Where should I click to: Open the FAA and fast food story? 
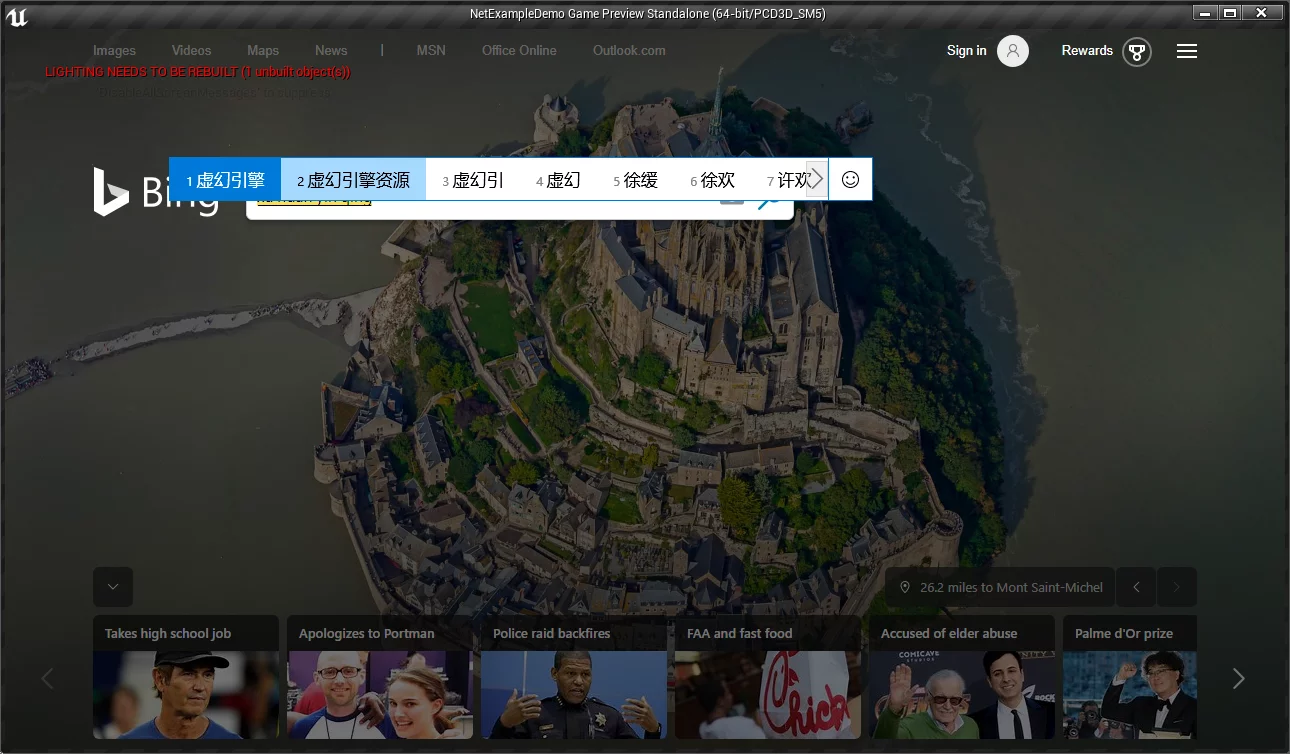tap(767, 676)
